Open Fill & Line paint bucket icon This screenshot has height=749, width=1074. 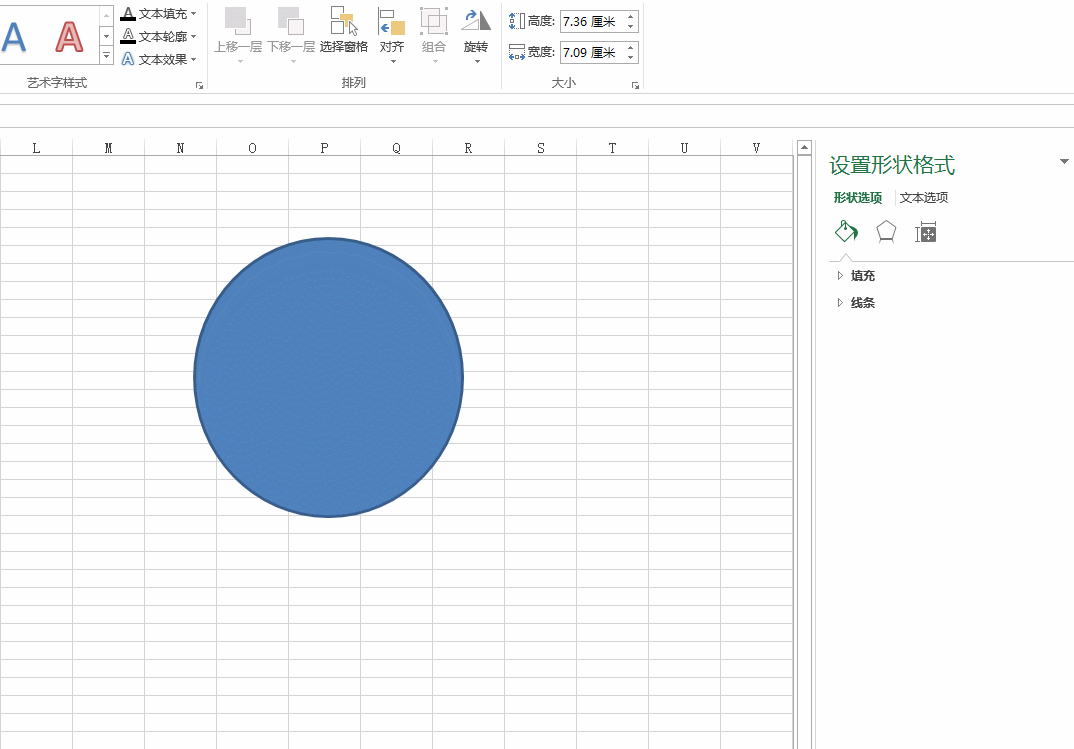coord(846,232)
